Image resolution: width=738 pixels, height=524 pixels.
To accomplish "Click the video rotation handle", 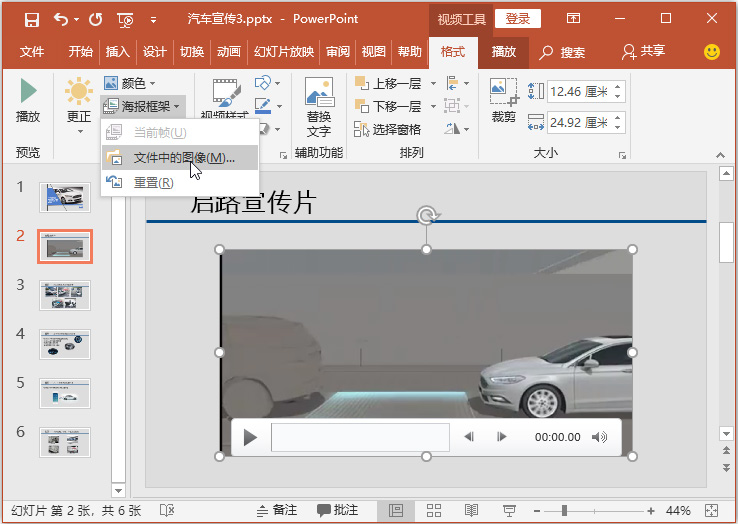I will pyautogui.click(x=427, y=216).
